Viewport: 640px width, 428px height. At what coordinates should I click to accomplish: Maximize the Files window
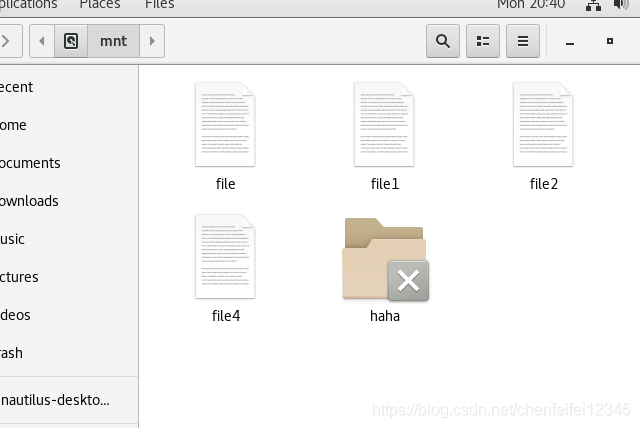pyautogui.click(x=610, y=41)
